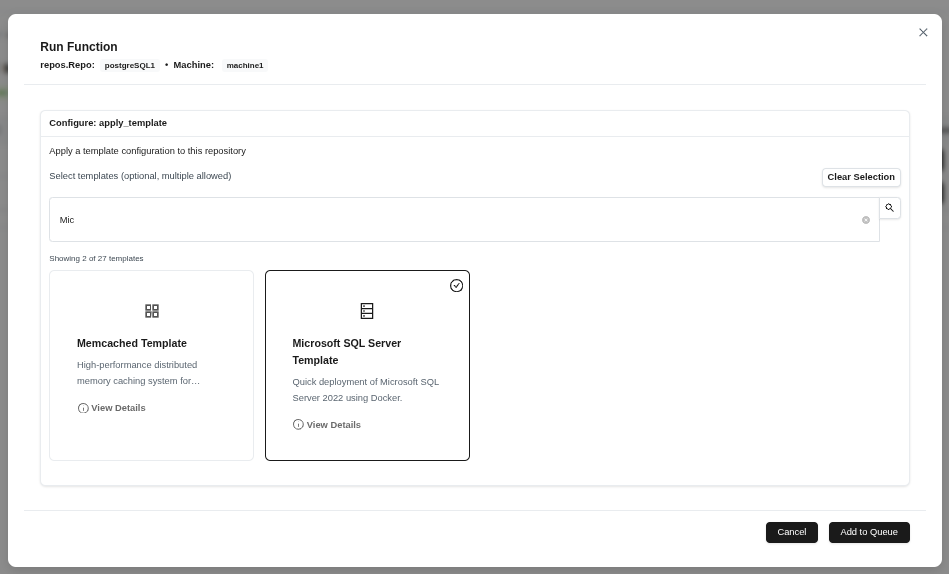949x574 pixels.
Task: Click the info icon beside Microsoft SQL View Details
Action: (x=298, y=425)
